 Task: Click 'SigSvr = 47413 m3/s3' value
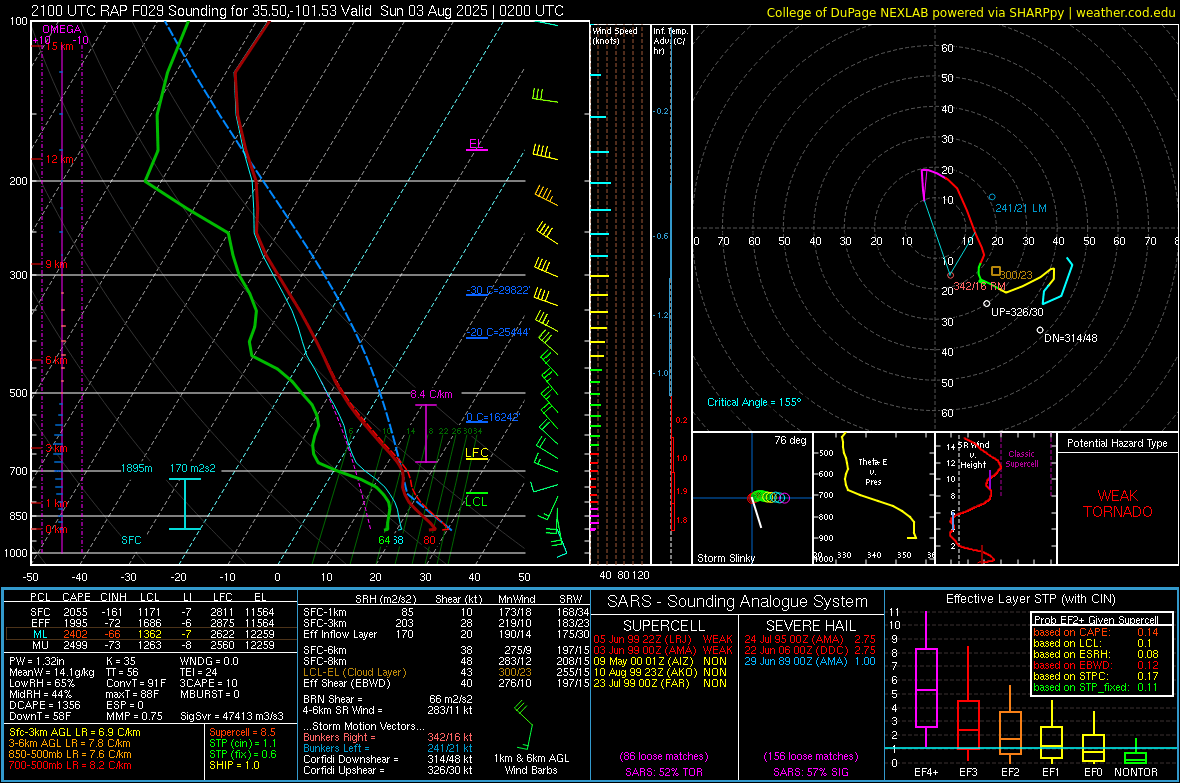pyautogui.click(x=232, y=716)
